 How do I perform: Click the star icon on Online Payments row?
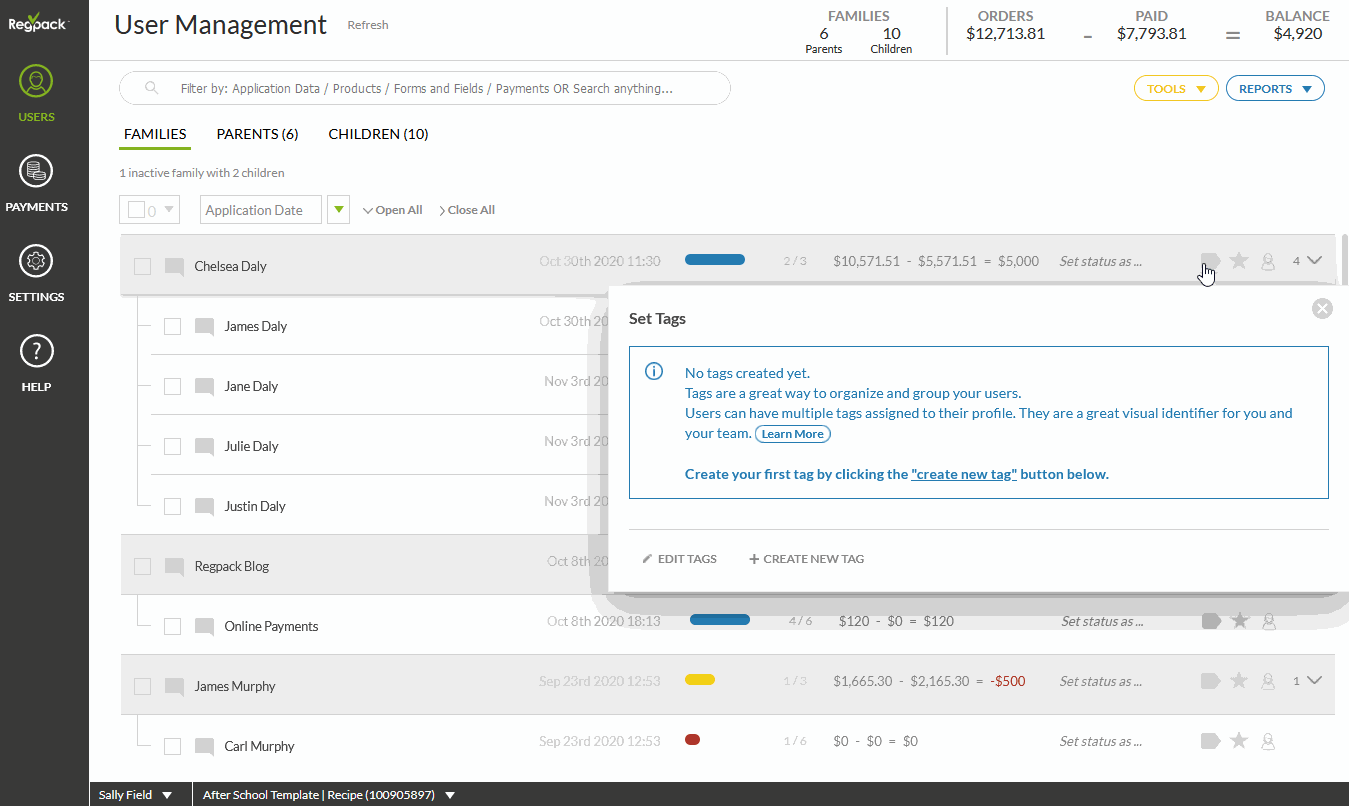(1240, 621)
